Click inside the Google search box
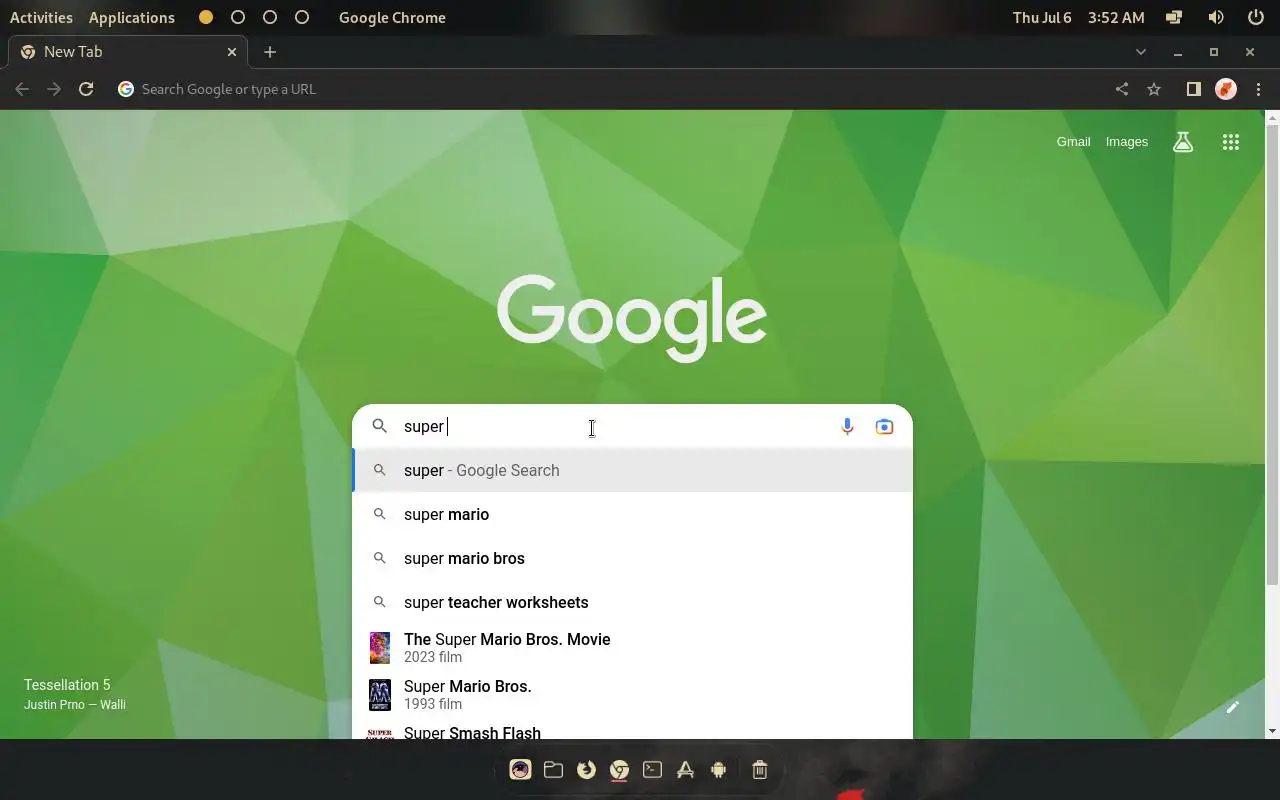The width and height of the screenshot is (1280, 800). point(633,426)
